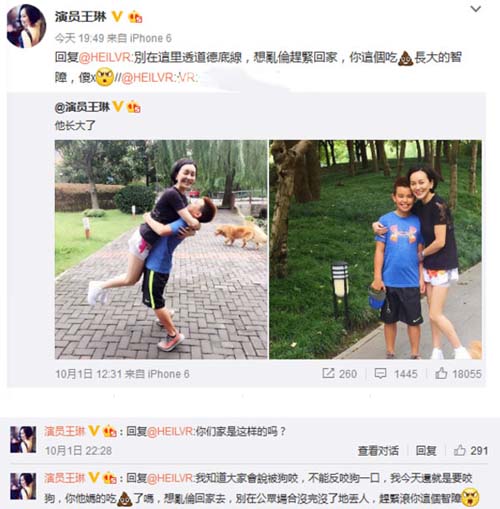Image resolution: width=500 pixels, height=509 pixels.
Task: Click the poster's profile avatar at top
Action: 26,26
